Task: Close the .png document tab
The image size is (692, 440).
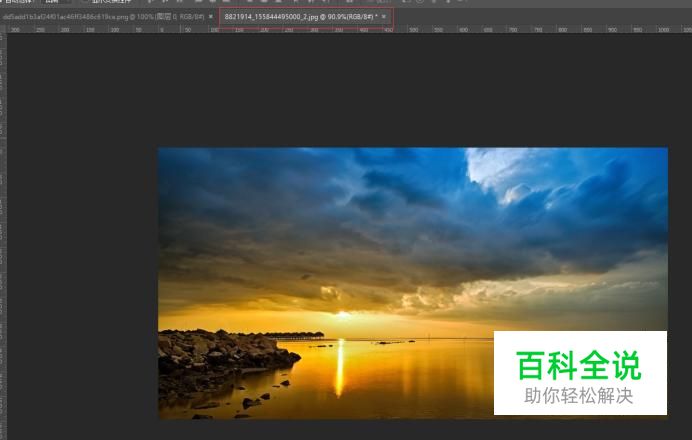Action: (211, 17)
